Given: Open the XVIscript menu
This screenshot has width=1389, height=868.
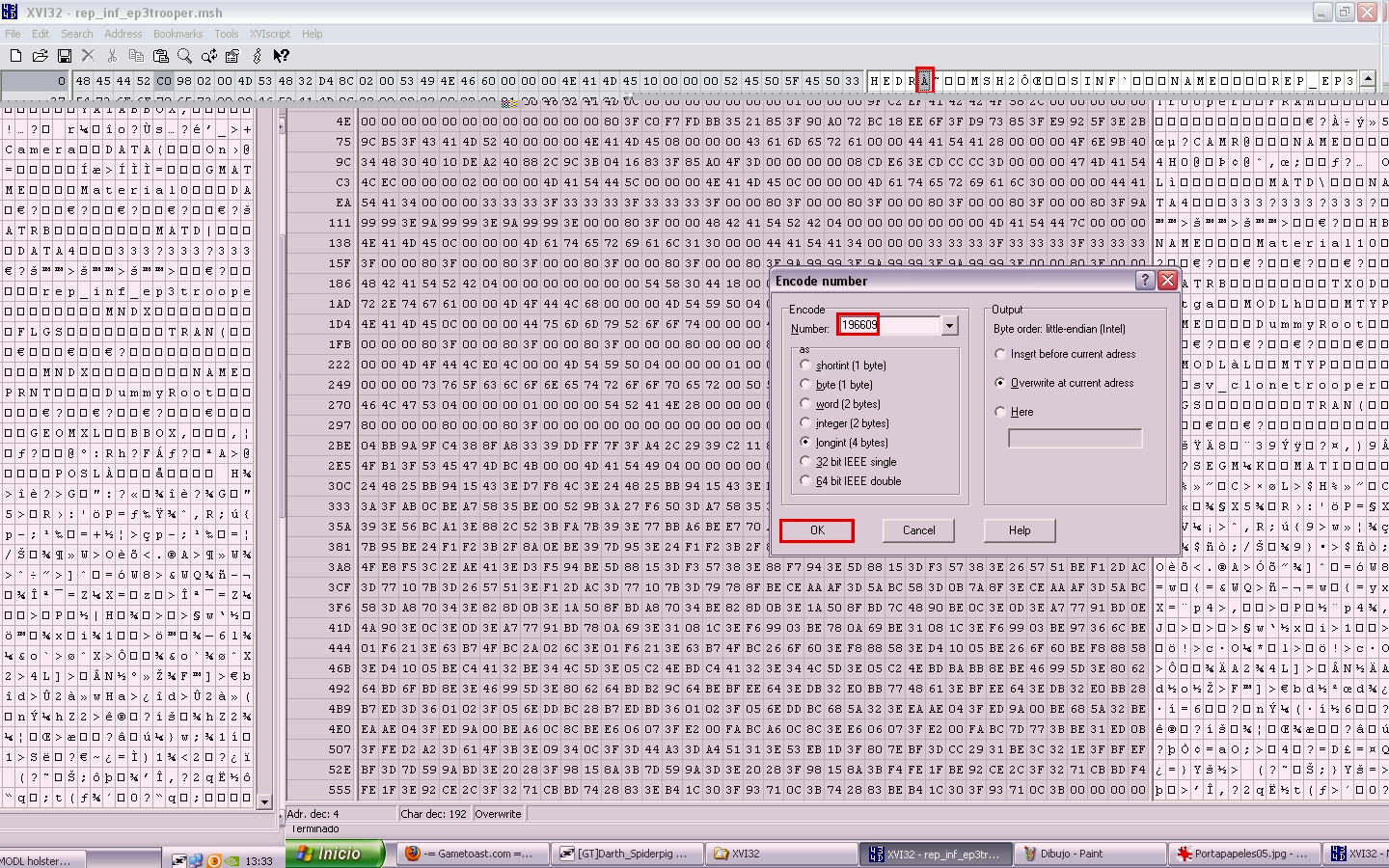Looking at the screenshot, I should click(270, 34).
